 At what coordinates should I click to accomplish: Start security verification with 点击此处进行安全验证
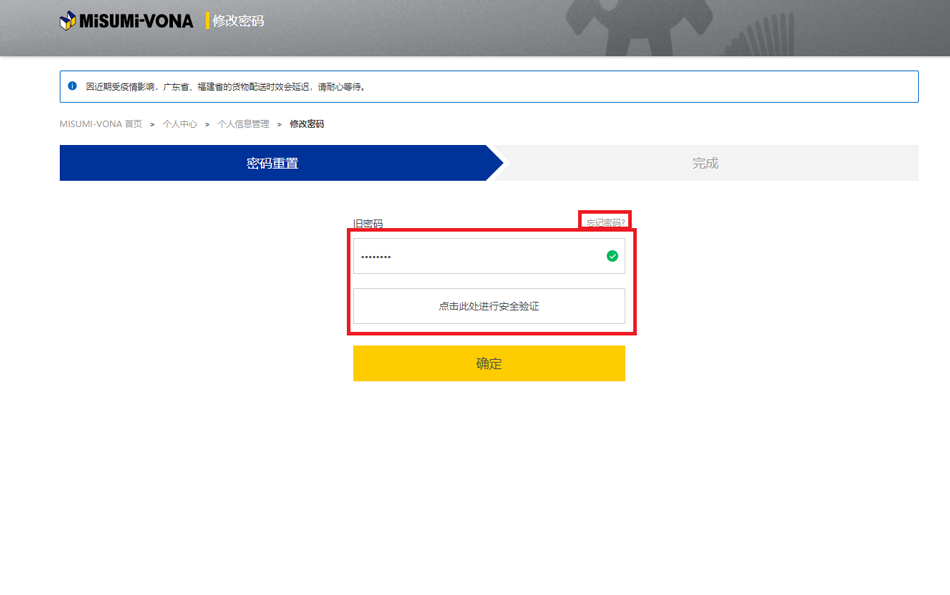point(489,306)
